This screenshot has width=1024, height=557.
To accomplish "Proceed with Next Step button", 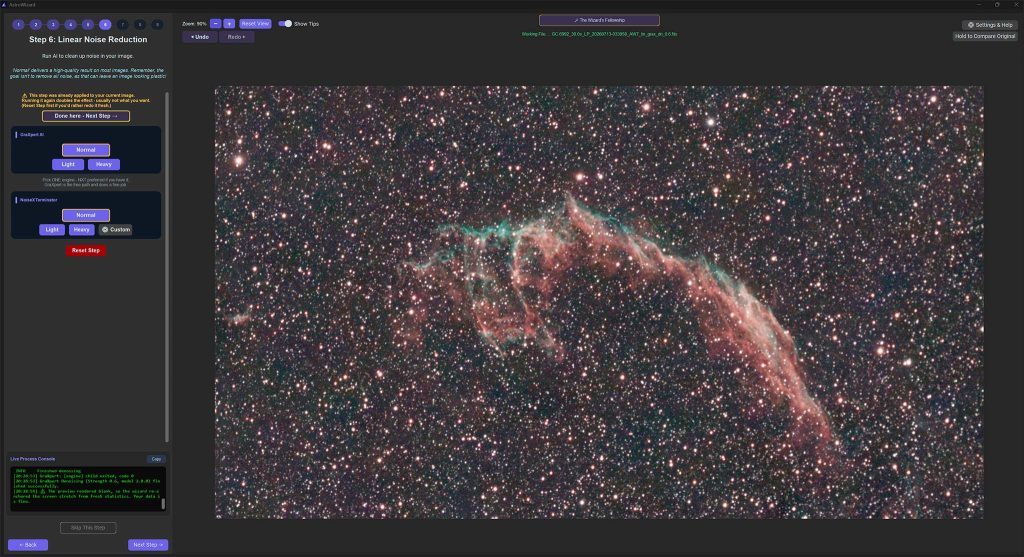I will tap(148, 545).
